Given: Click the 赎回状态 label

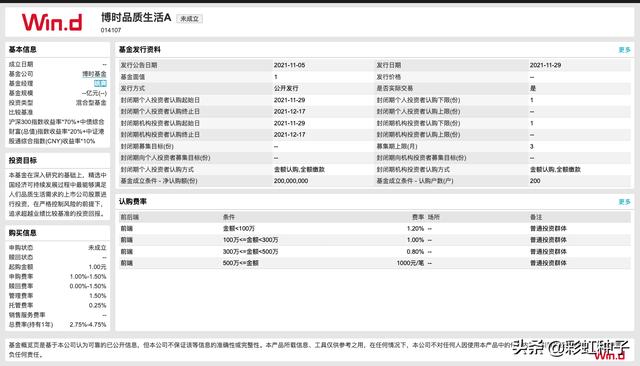Looking at the screenshot, I should (21, 257).
